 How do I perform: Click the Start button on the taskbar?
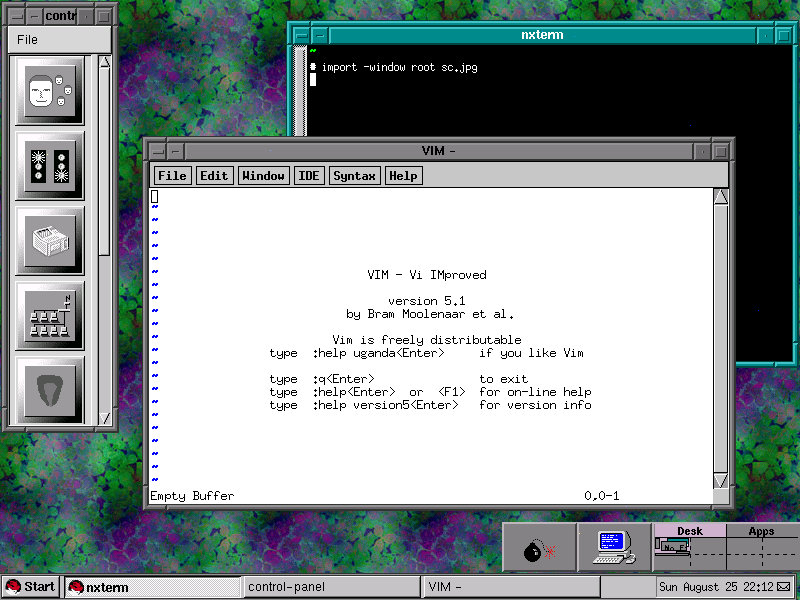pos(31,587)
